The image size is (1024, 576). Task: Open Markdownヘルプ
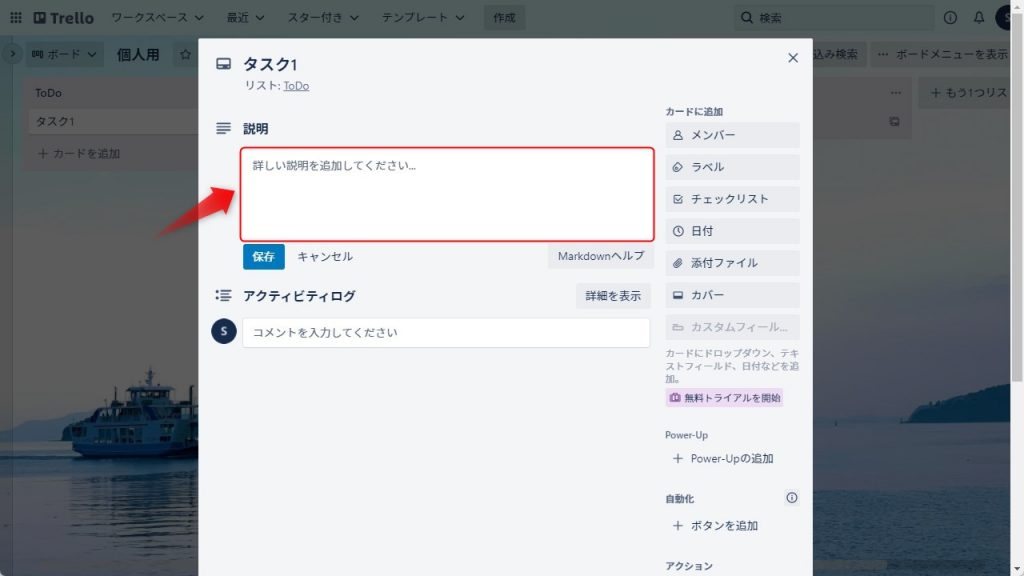coord(600,256)
